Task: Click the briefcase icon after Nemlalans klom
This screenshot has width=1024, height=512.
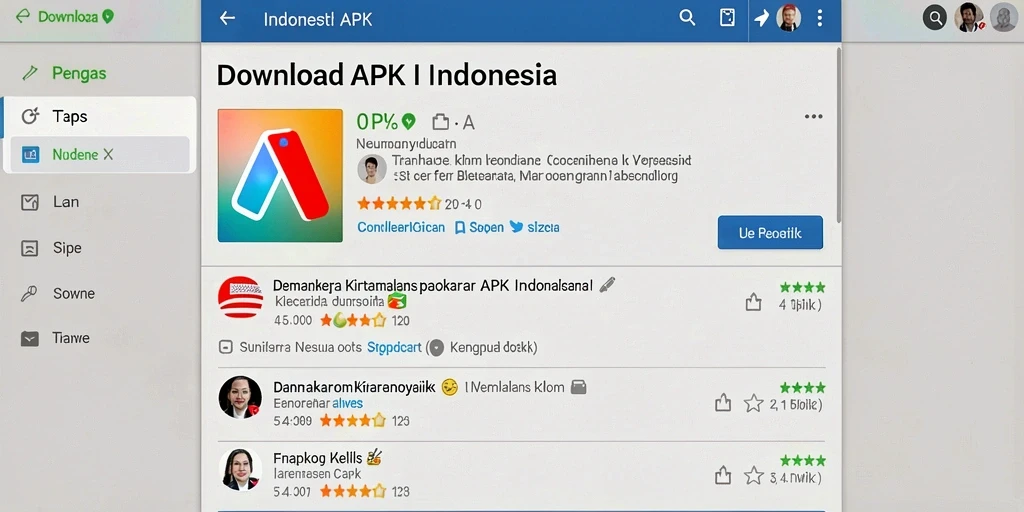Action: tap(579, 387)
